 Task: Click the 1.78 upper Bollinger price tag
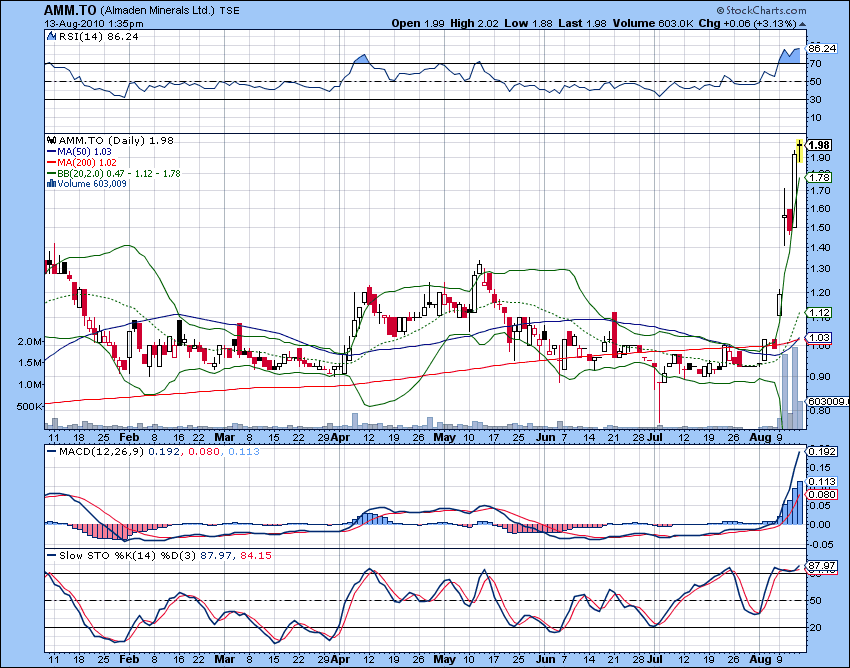[x=819, y=177]
